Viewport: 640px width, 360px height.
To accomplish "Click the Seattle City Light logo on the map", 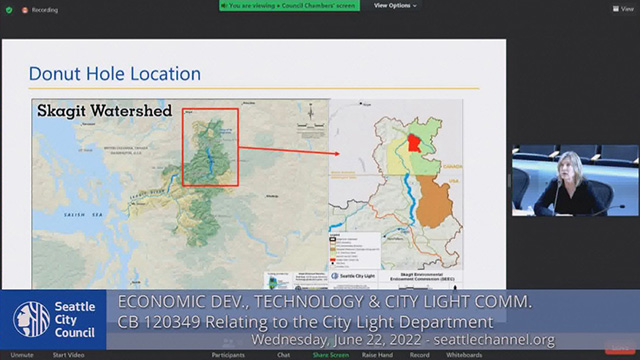I will pyautogui.click(x=353, y=276).
